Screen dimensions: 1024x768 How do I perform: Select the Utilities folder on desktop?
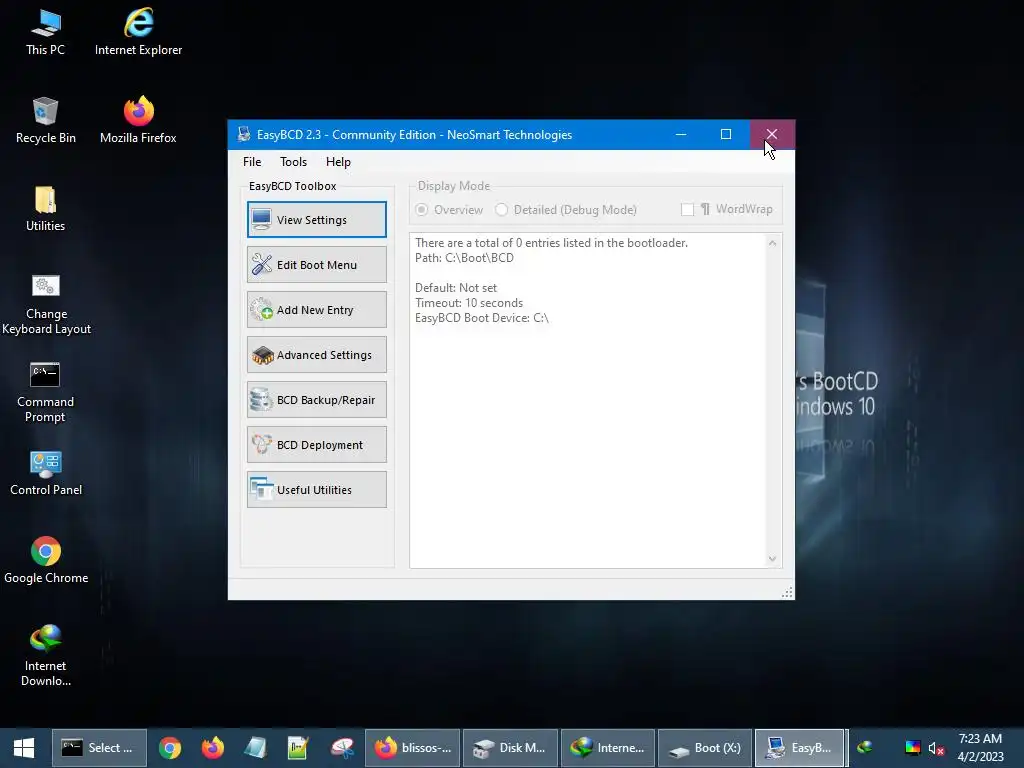click(x=45, y=209)
